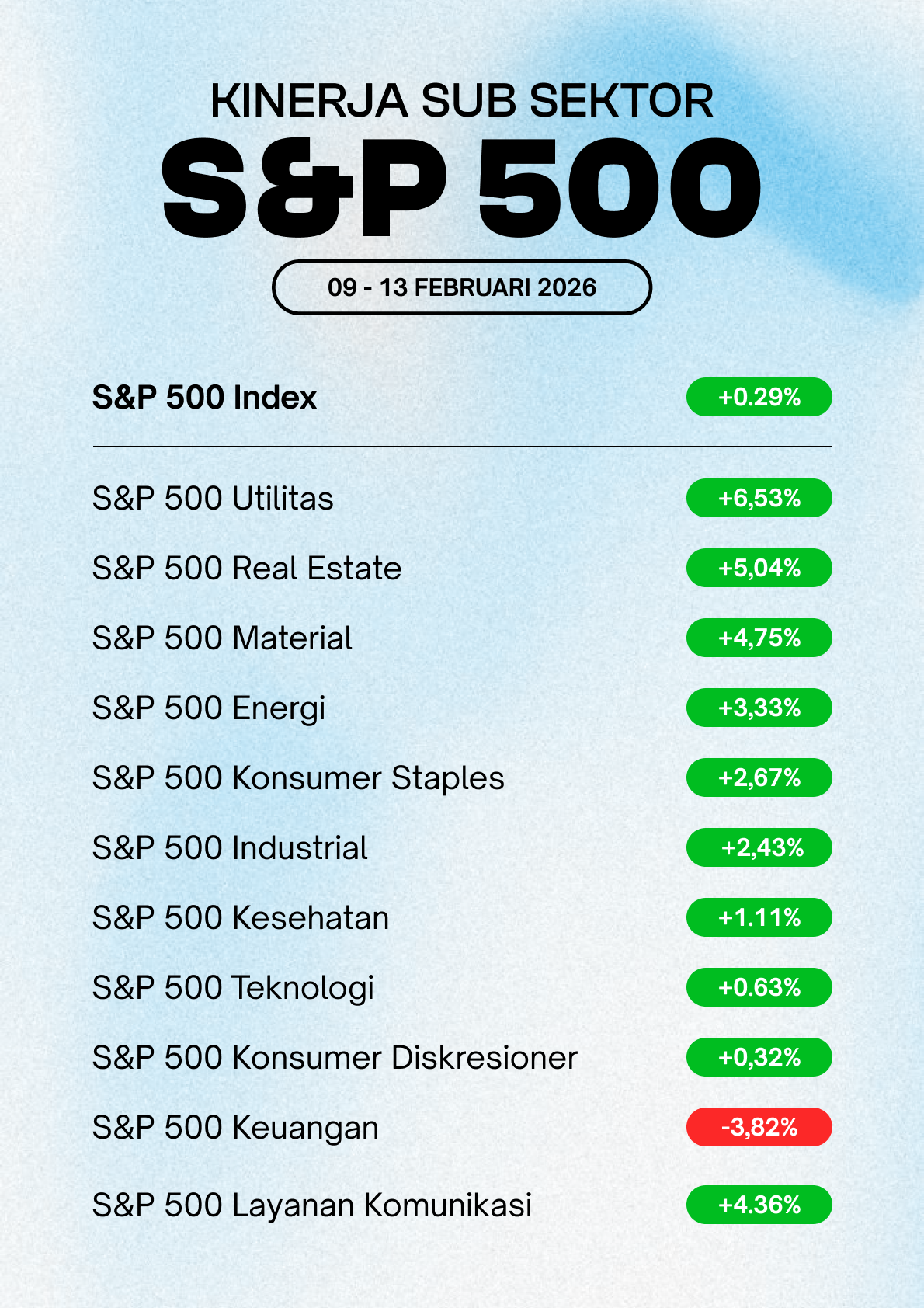Click the +0.63% Teknologi badge
924x1308 pixels.
[759, 988]
